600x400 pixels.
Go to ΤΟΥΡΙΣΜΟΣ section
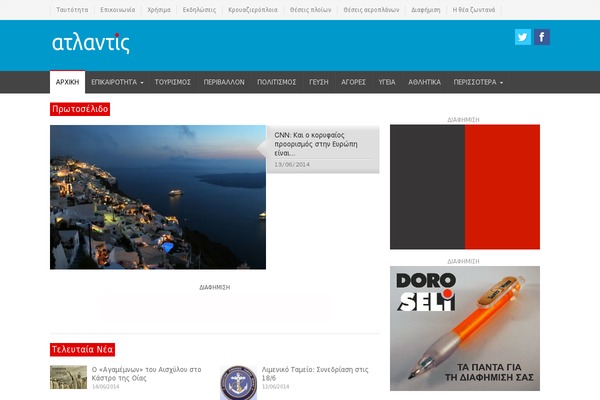point(173,82)
